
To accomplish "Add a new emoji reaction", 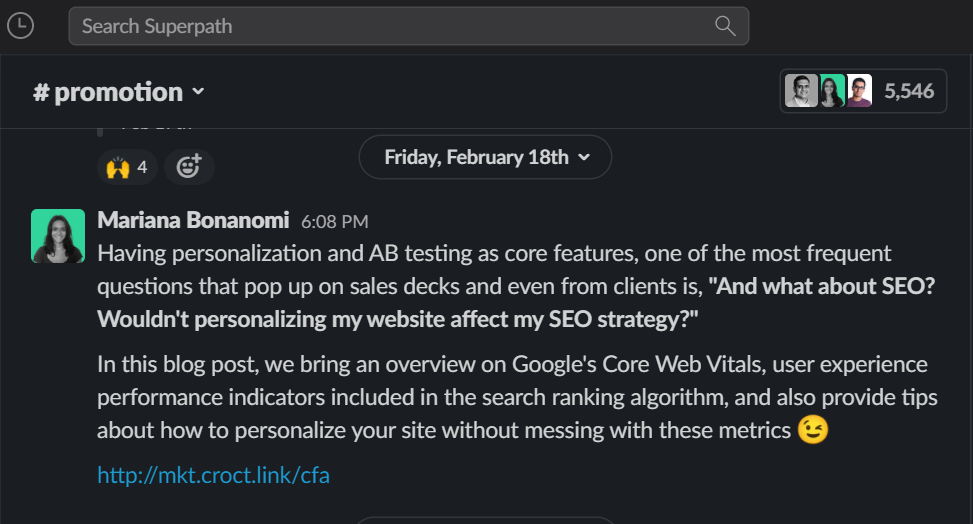I will pyautogui.click(x=189, y=167).
